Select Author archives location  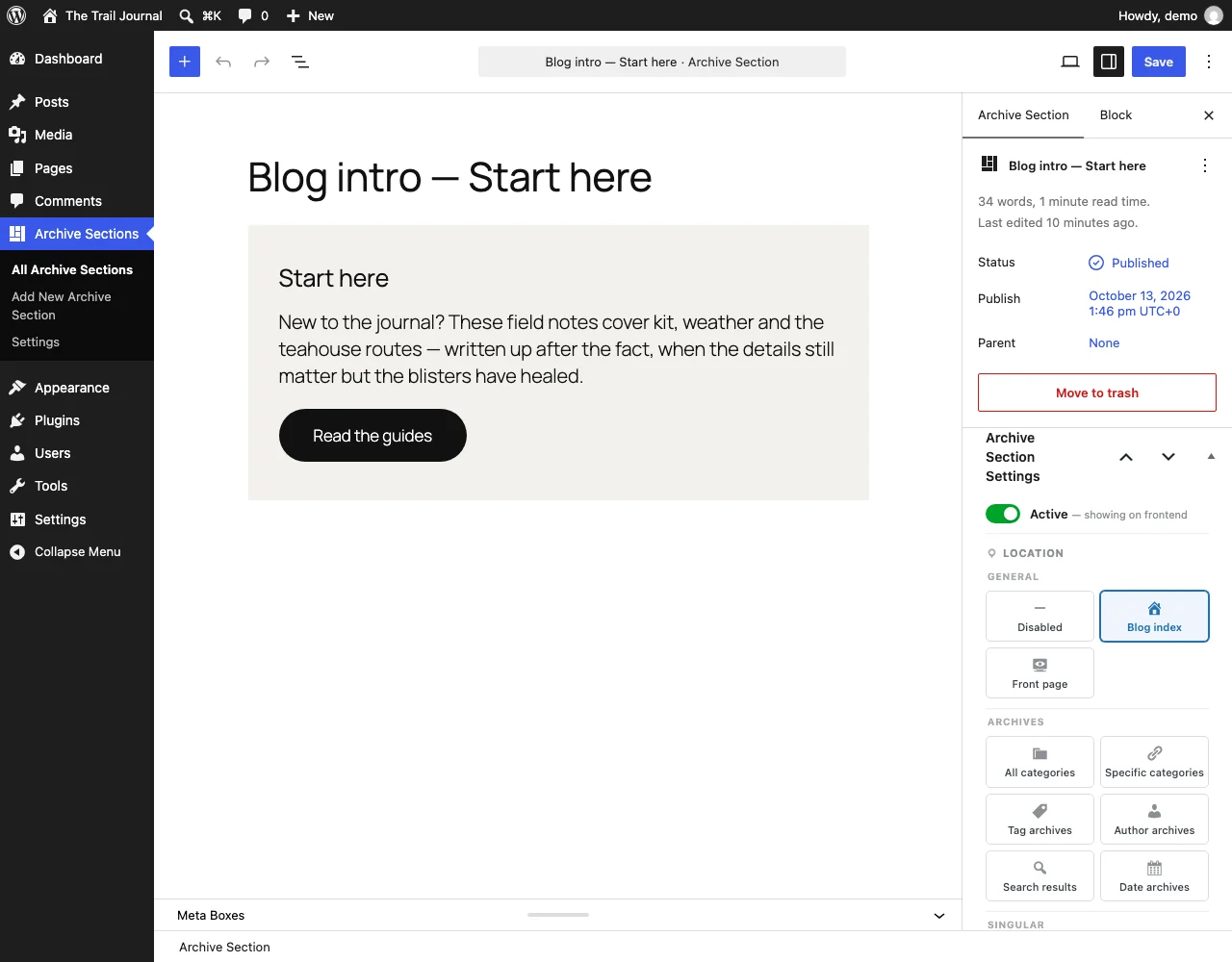coord(1154,819)
